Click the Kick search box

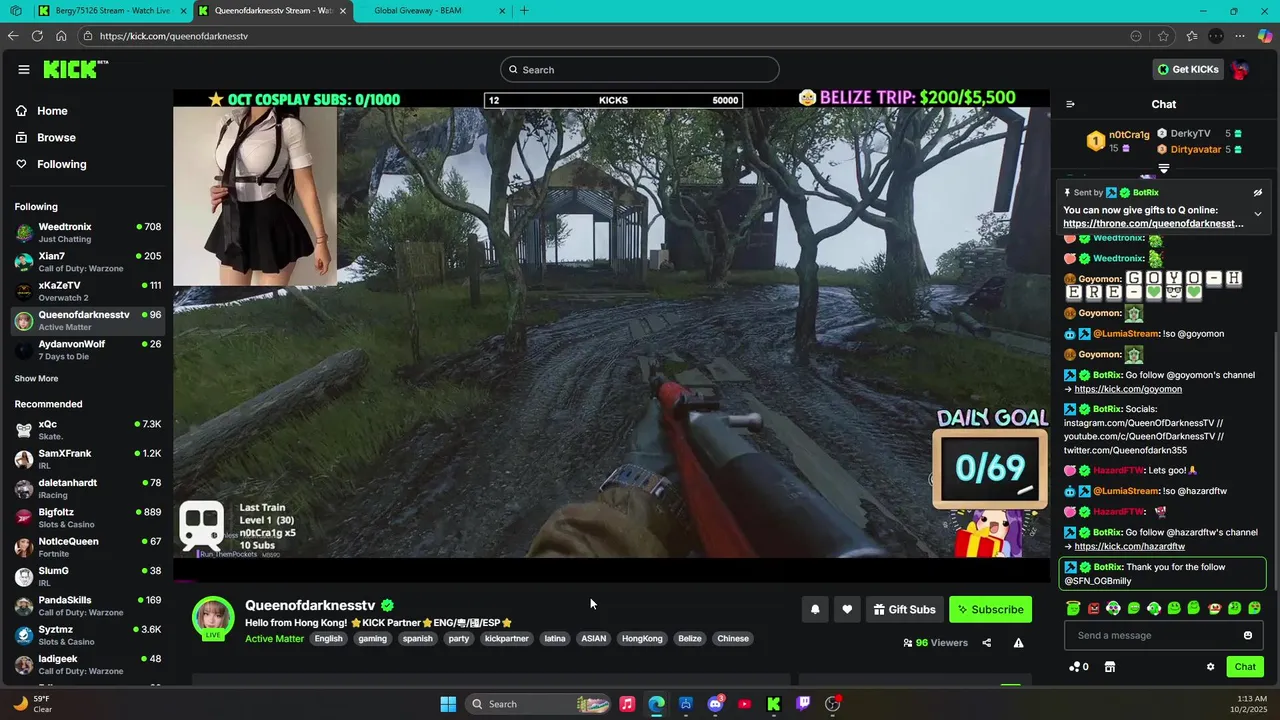[x=640, y=69]
